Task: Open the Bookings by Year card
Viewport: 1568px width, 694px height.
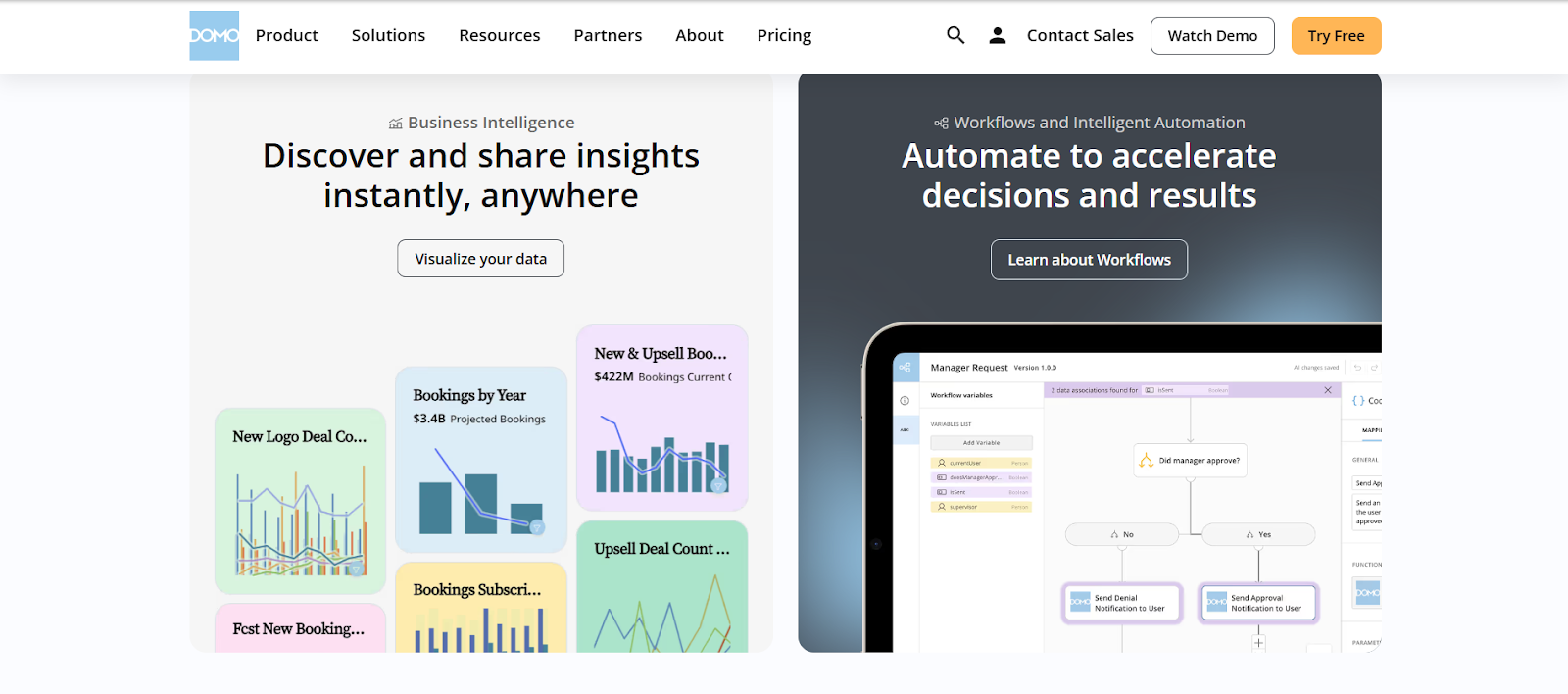Action: pyautogui.click(x=481, y=460)
